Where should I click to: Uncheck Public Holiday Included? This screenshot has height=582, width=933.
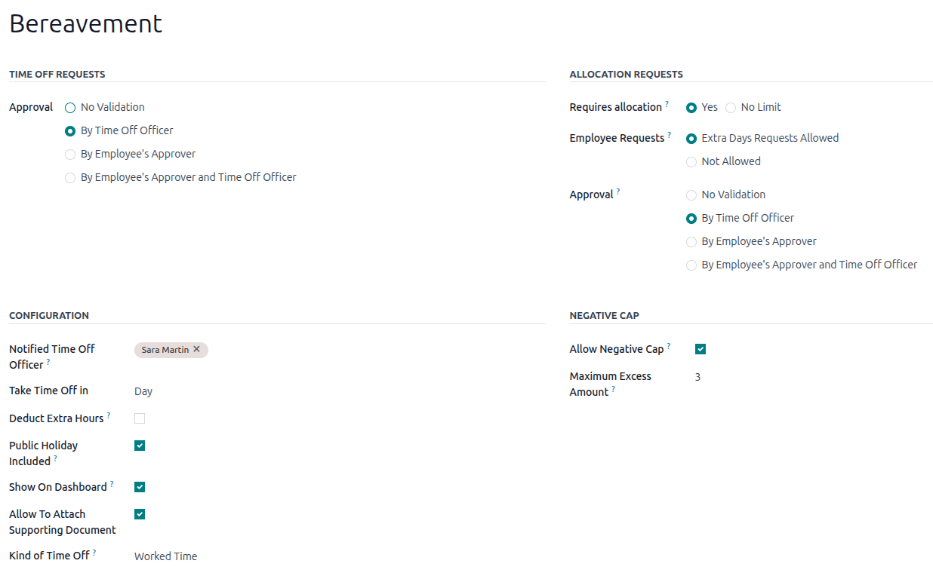pyautogui.click(x=139, y=445)
